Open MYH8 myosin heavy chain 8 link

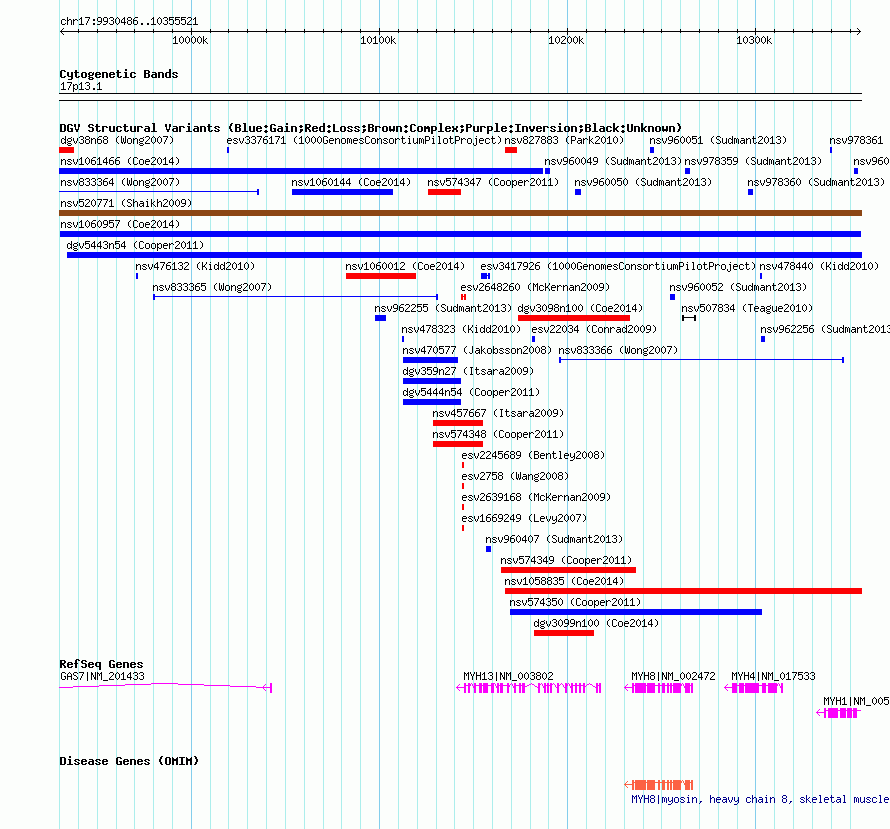pyautogui.click(x=761, y=799)
